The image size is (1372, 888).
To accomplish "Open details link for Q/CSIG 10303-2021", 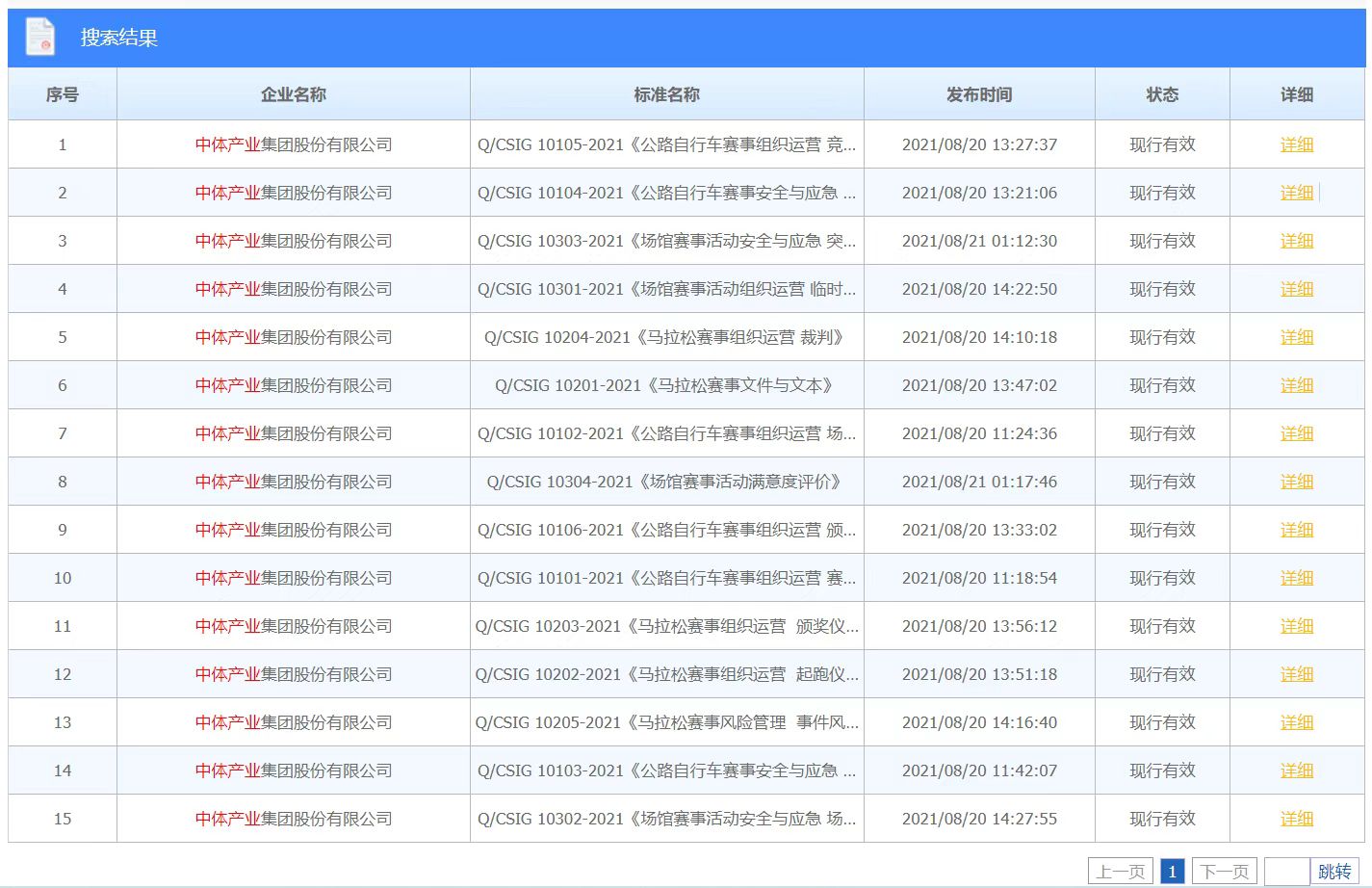I will pos(1297,241).
